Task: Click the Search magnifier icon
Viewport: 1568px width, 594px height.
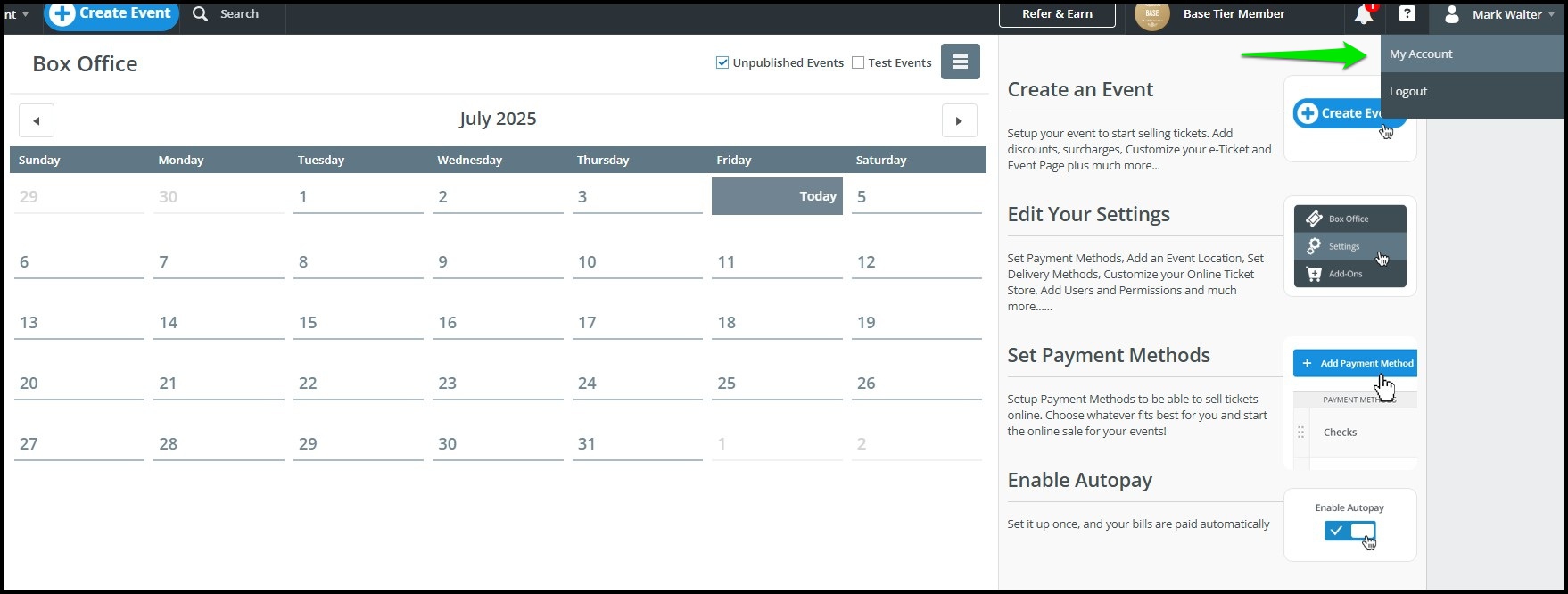Action: click(201, 14)
